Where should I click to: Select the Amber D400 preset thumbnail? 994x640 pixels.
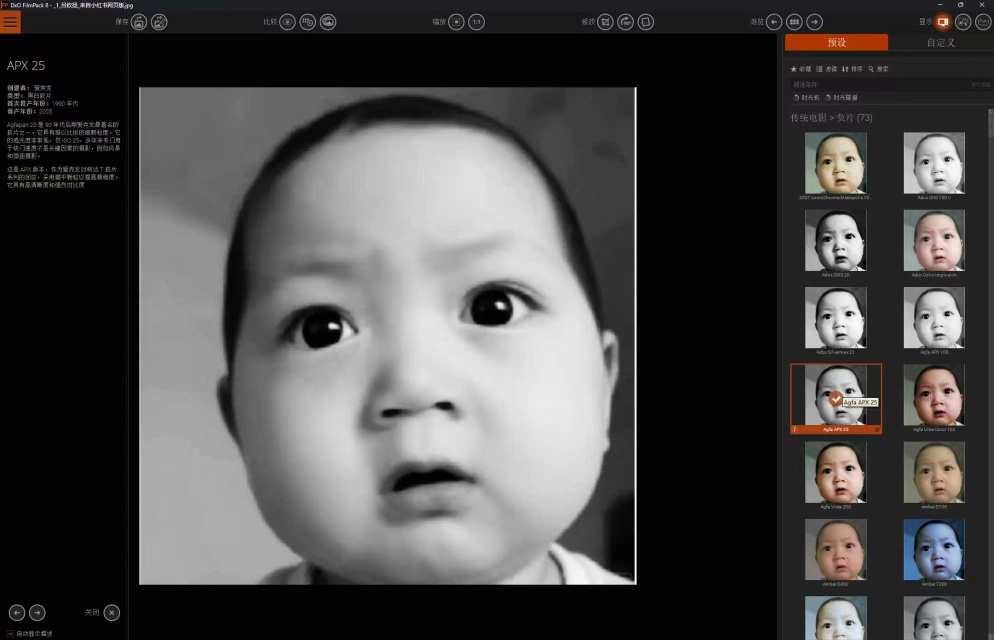click(836, 549)
